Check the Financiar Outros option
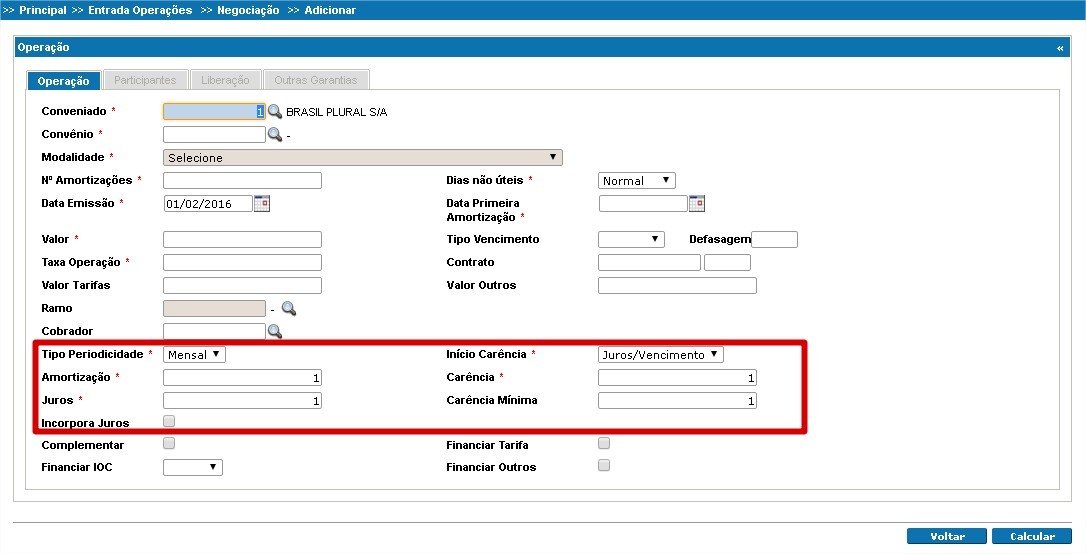This screenshot has height=554, width=1086. [604, 465]
